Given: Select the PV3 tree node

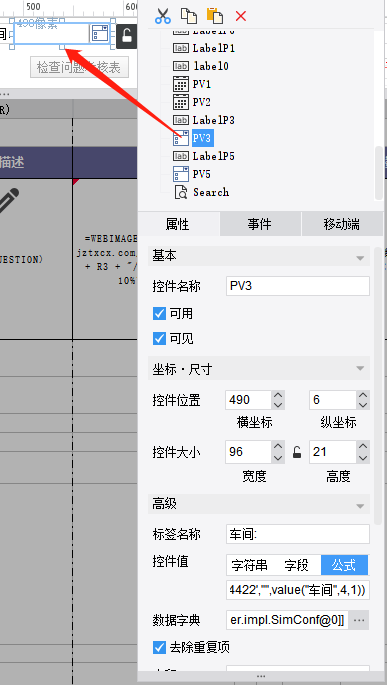Looking at the screenshot, I should (x=202, y=138).
